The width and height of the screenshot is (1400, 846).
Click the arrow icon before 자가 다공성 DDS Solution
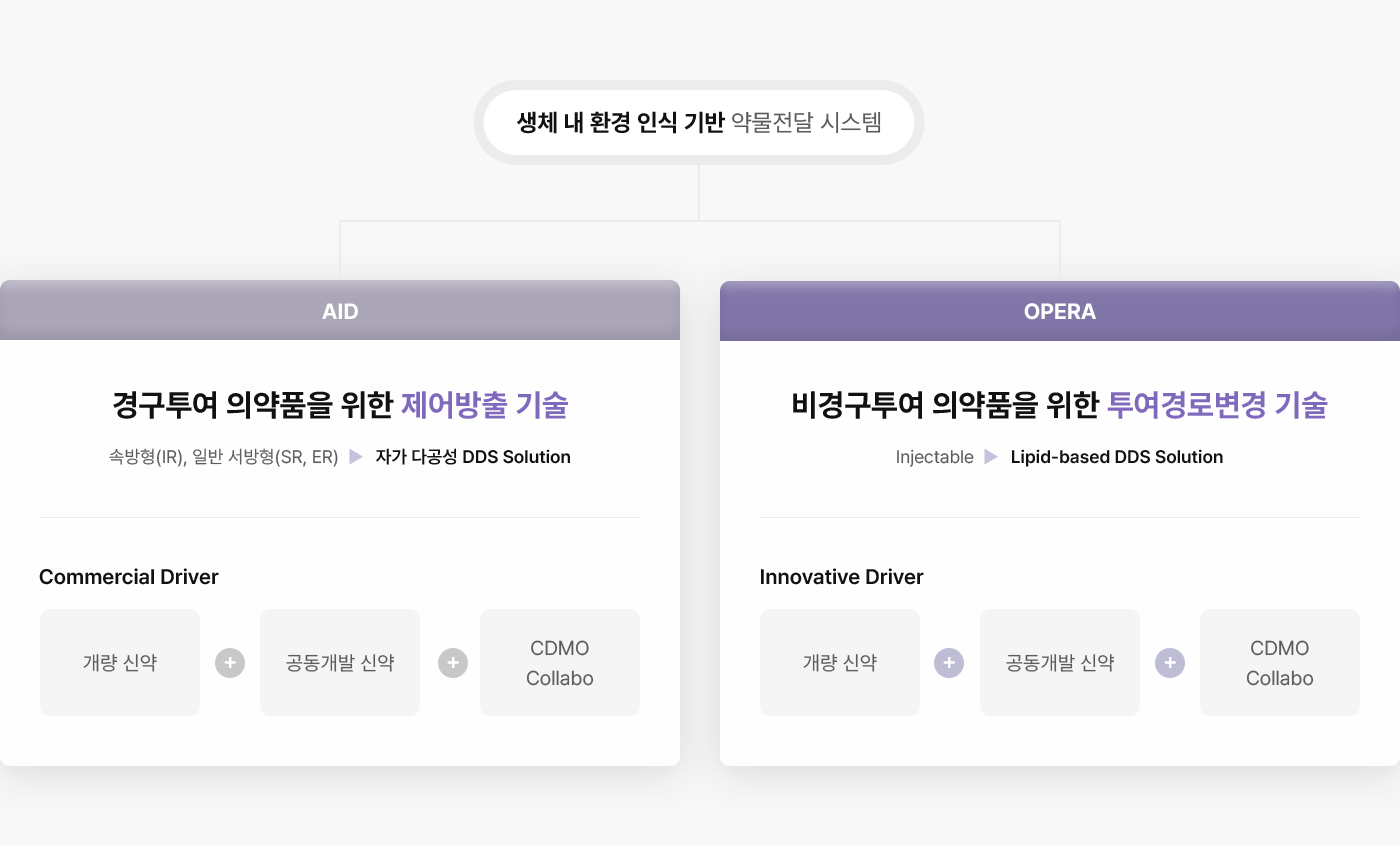pos(357,457)
